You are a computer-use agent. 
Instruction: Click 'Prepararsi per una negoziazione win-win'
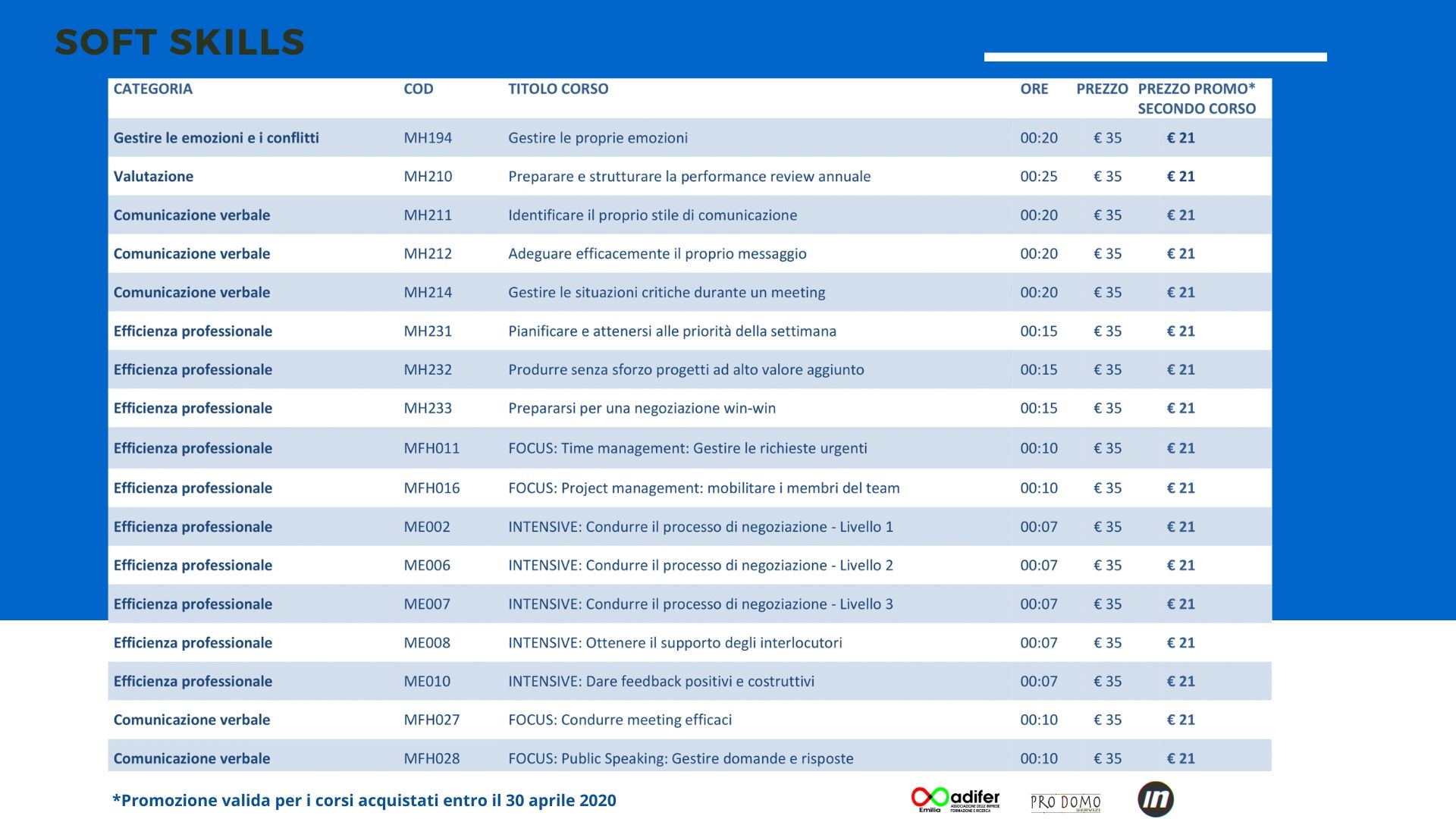tap(642, 409)
